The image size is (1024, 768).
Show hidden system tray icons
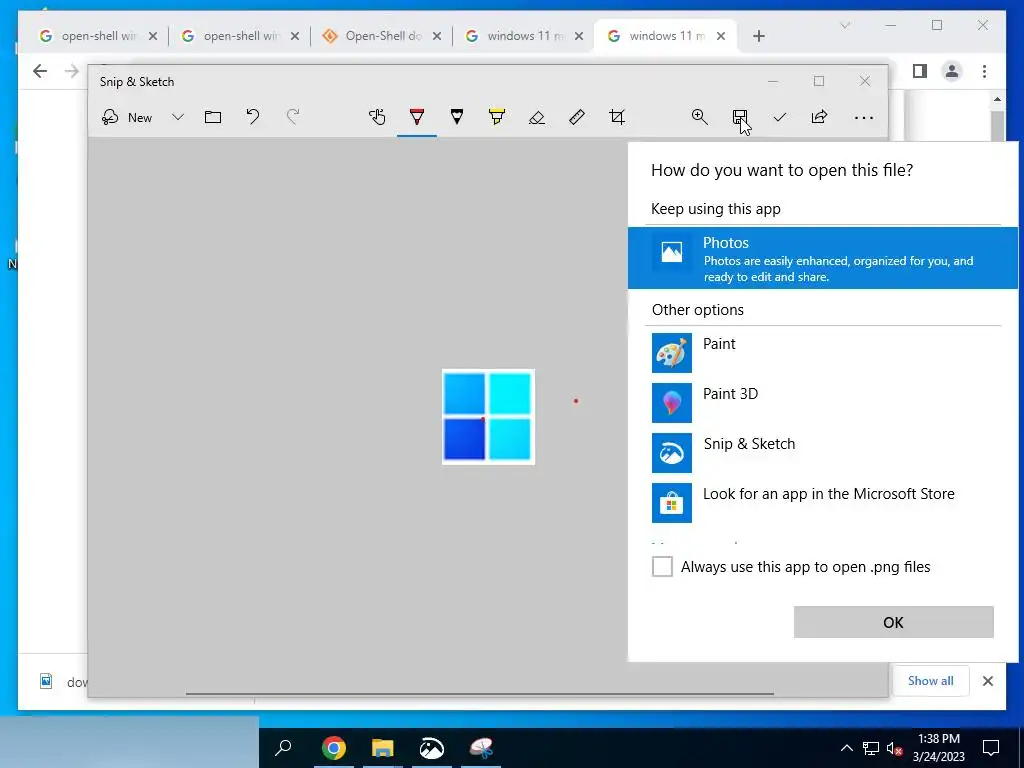click(x=846, y=748)
